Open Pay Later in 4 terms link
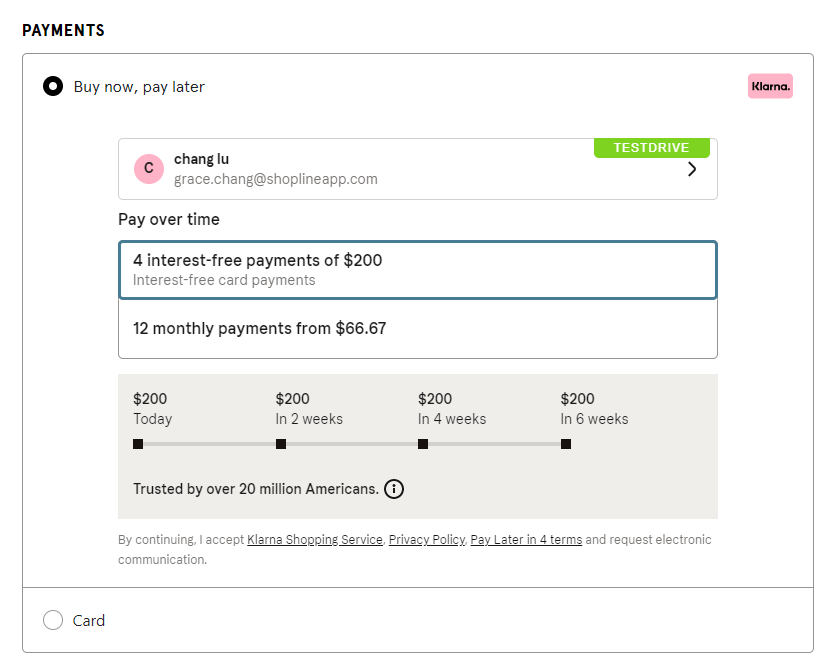Screen dimensions: 827x666 (x=526, y=539)
